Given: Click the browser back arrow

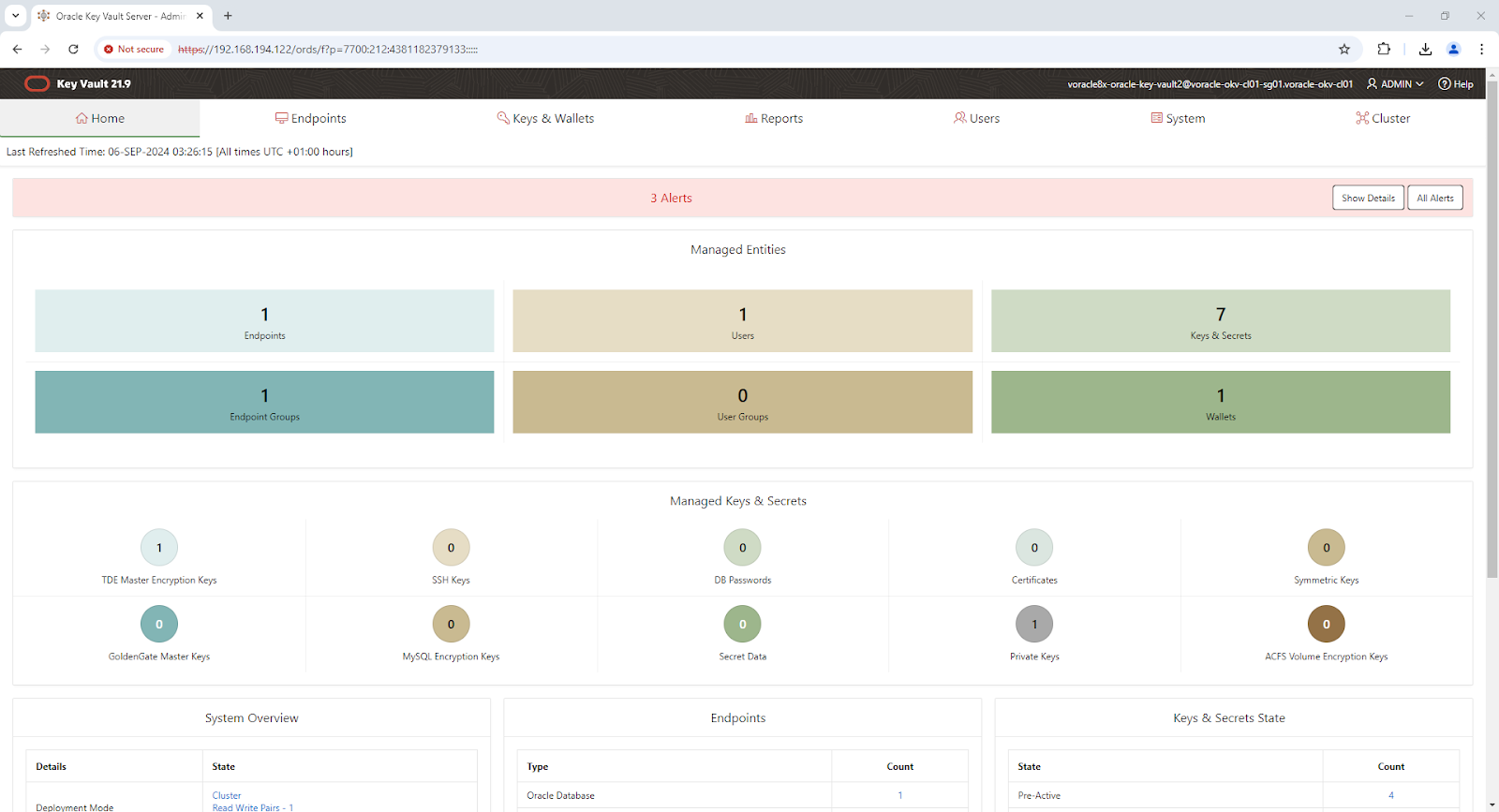Looking at the screenshot, I should pyautogui.click(x=17, y=49).
